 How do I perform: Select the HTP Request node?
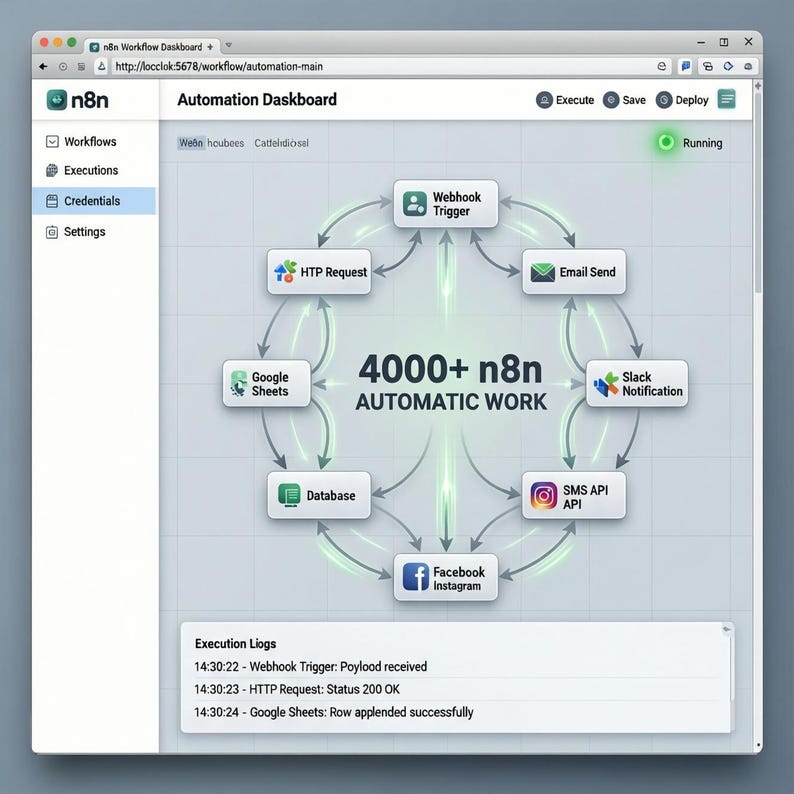point(319,272)
